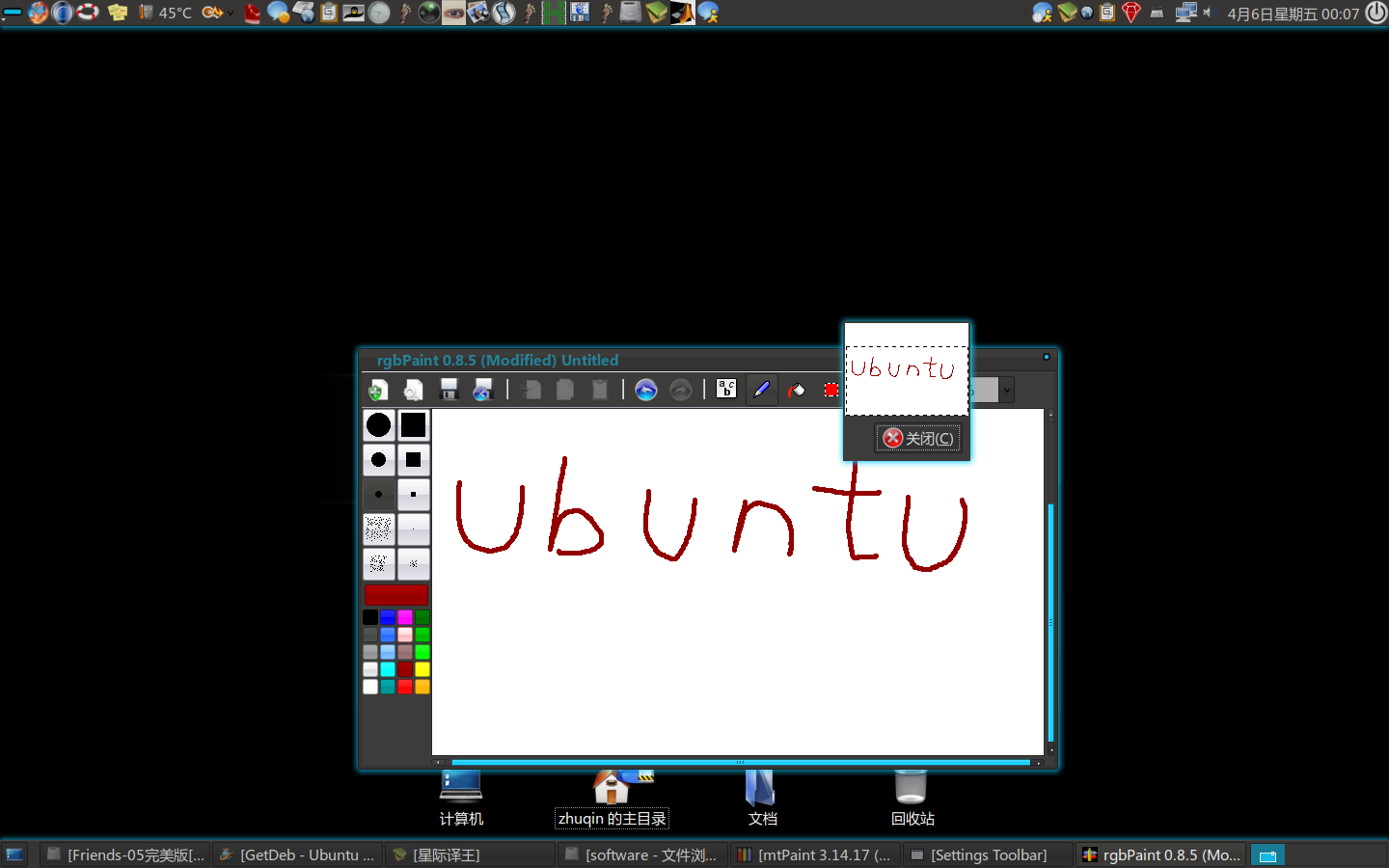Choose the largest square brush
The width and height of the screenshot is (1389, 868).
(414, 424)
